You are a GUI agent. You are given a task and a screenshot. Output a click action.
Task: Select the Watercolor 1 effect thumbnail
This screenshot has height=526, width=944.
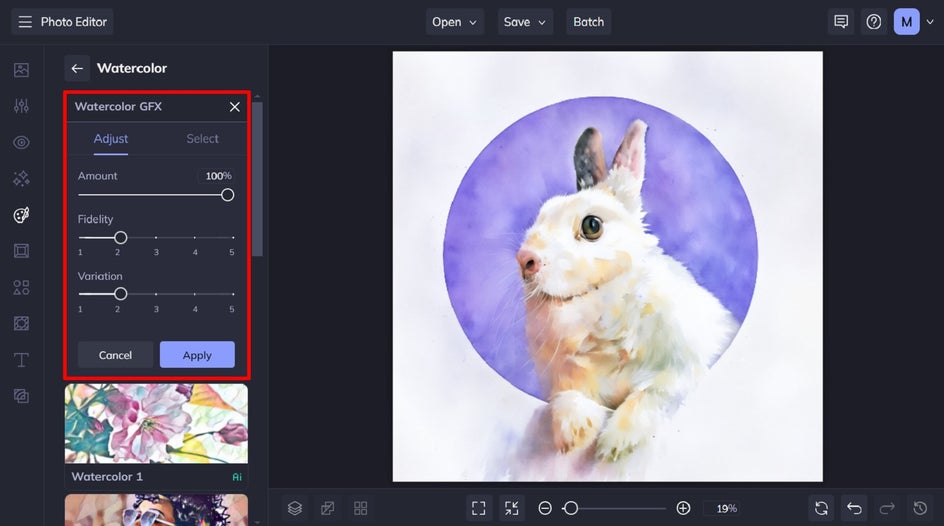(x=156, y=424)
